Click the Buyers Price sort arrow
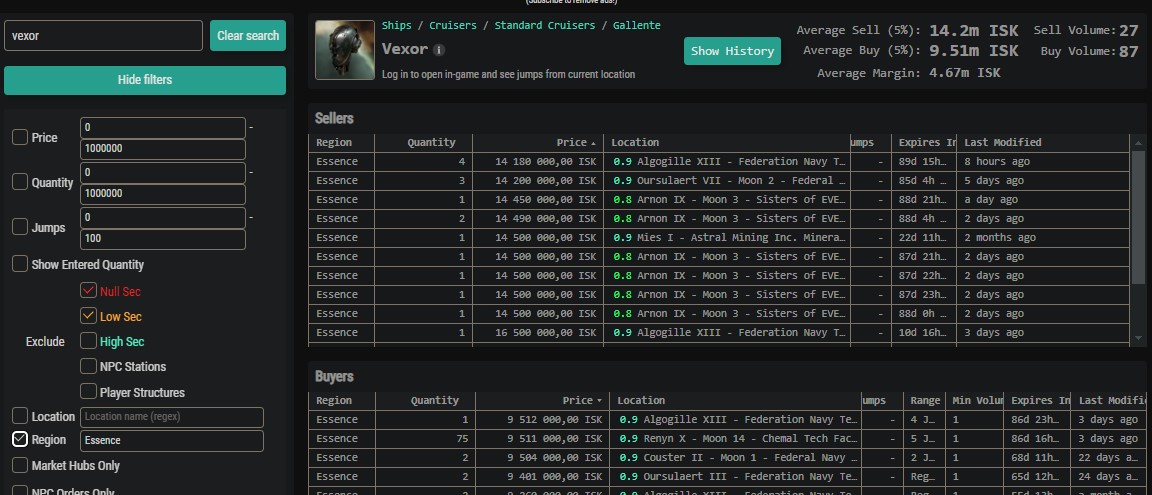1152x495 pixels. 600,401
